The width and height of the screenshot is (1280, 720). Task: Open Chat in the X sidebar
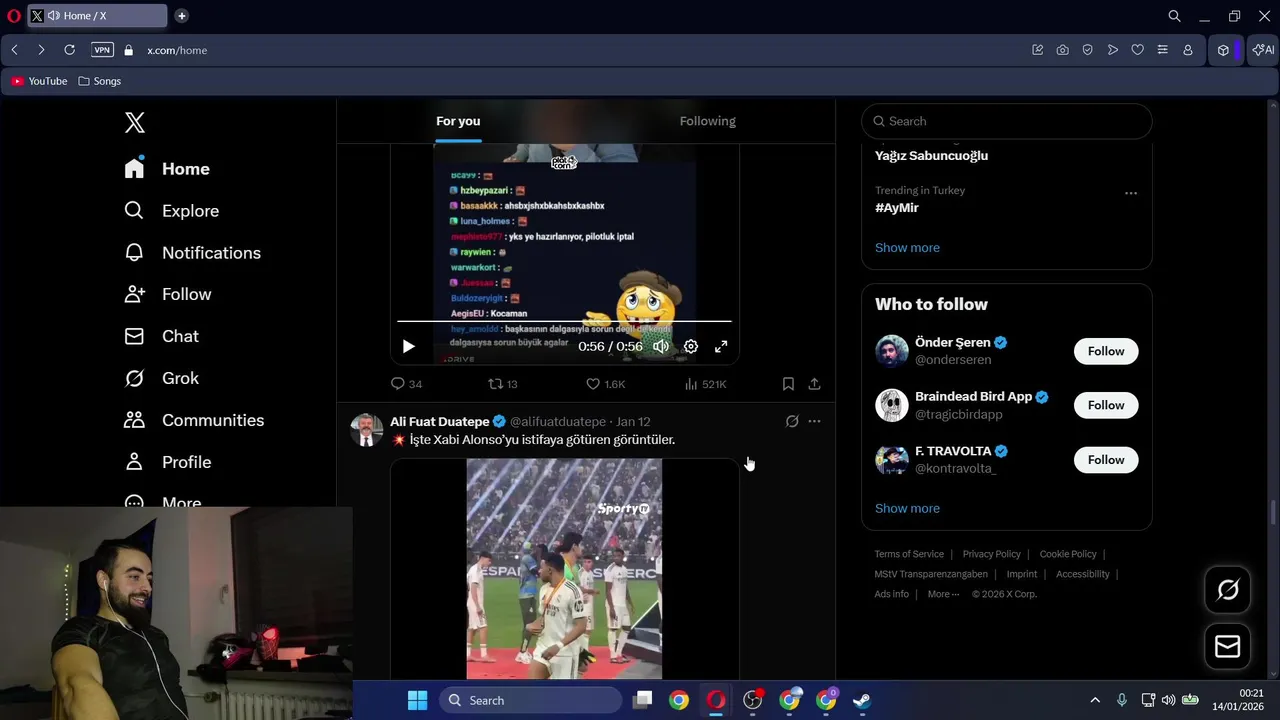161,336
